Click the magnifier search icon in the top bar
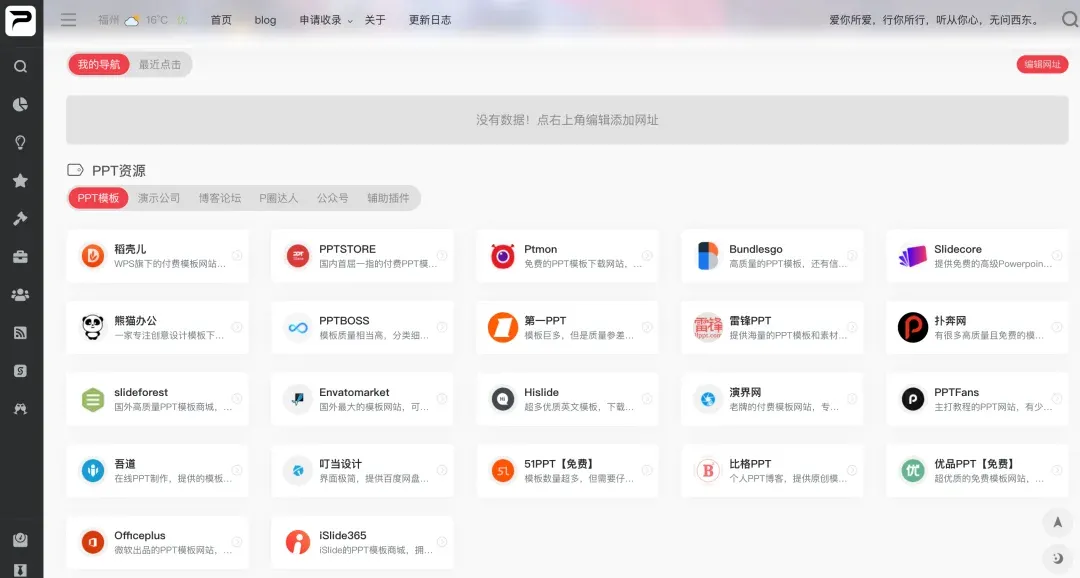Image resolution: width=1080 pixels, height=578 pixels. tap(1070, 20)
